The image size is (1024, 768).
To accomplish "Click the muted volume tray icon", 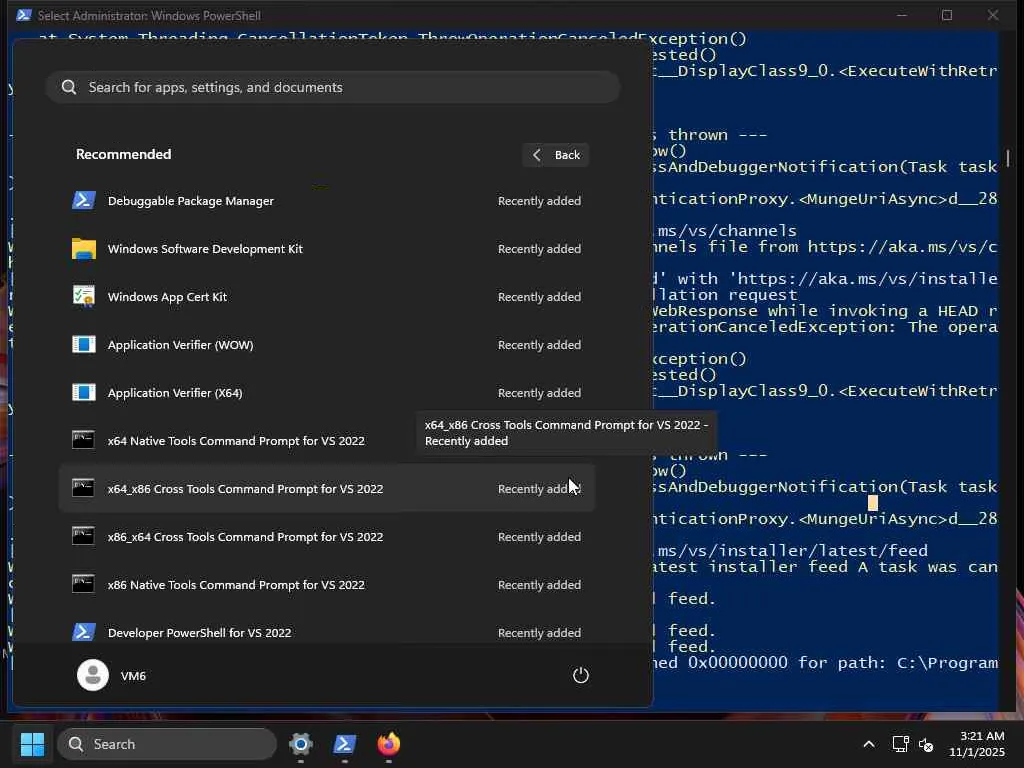I will pos(926,744).
